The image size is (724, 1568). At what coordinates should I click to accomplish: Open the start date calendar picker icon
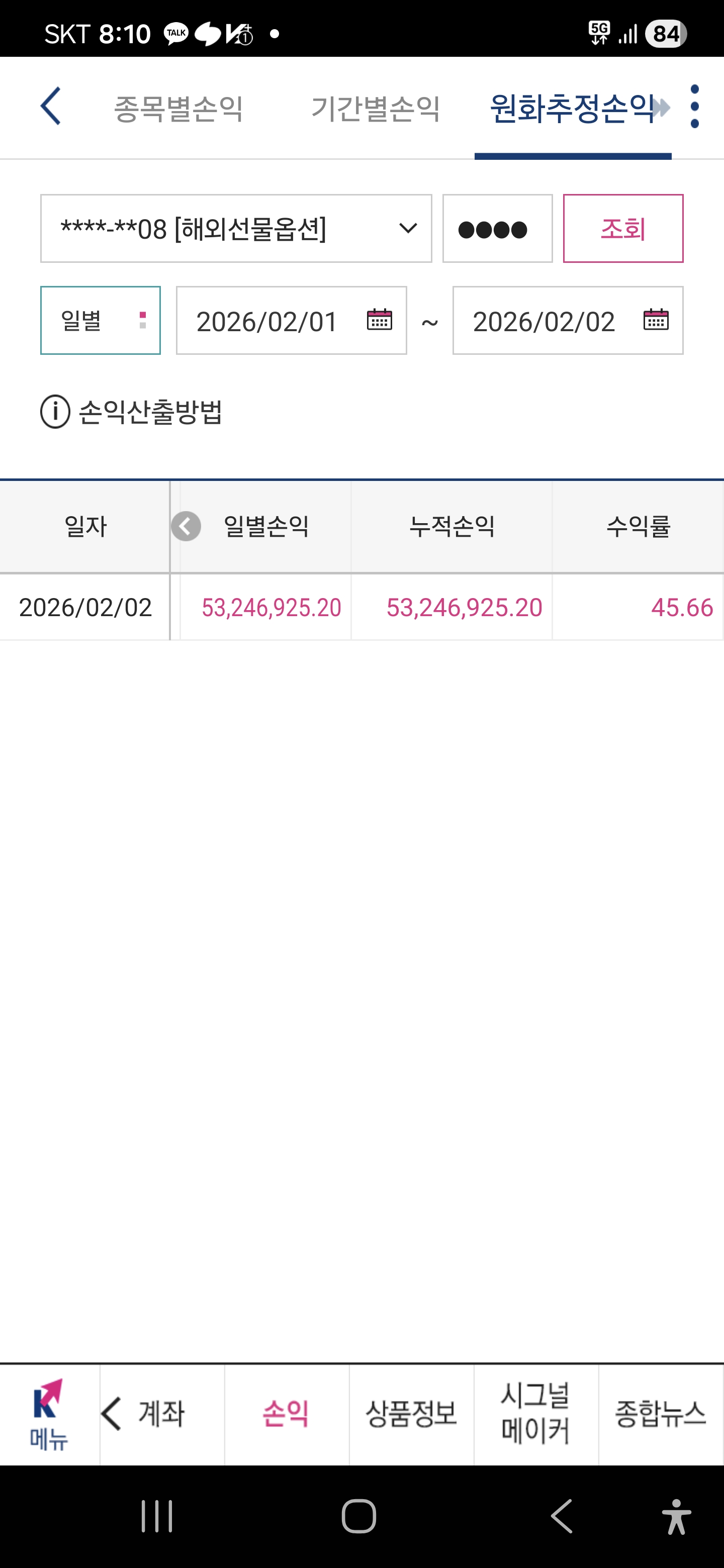coord(379,320)
